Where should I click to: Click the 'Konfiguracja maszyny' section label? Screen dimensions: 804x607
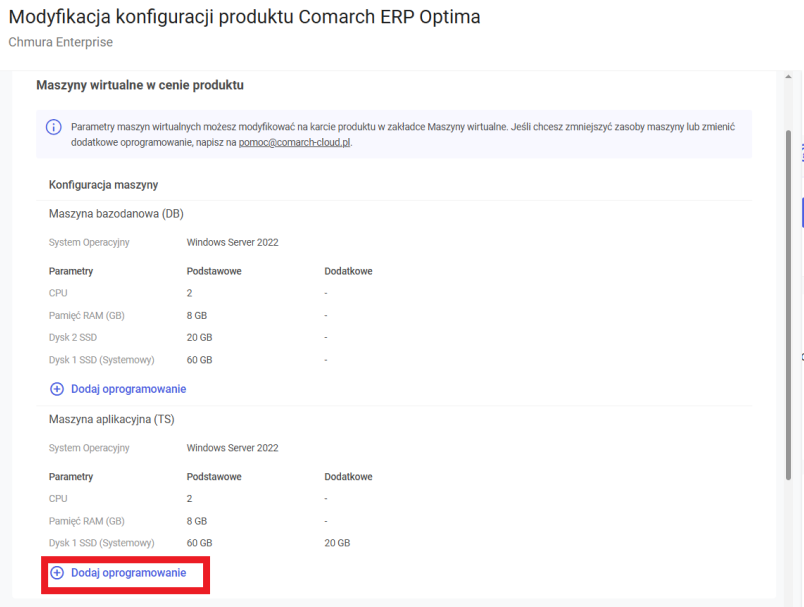coord(104,185)
